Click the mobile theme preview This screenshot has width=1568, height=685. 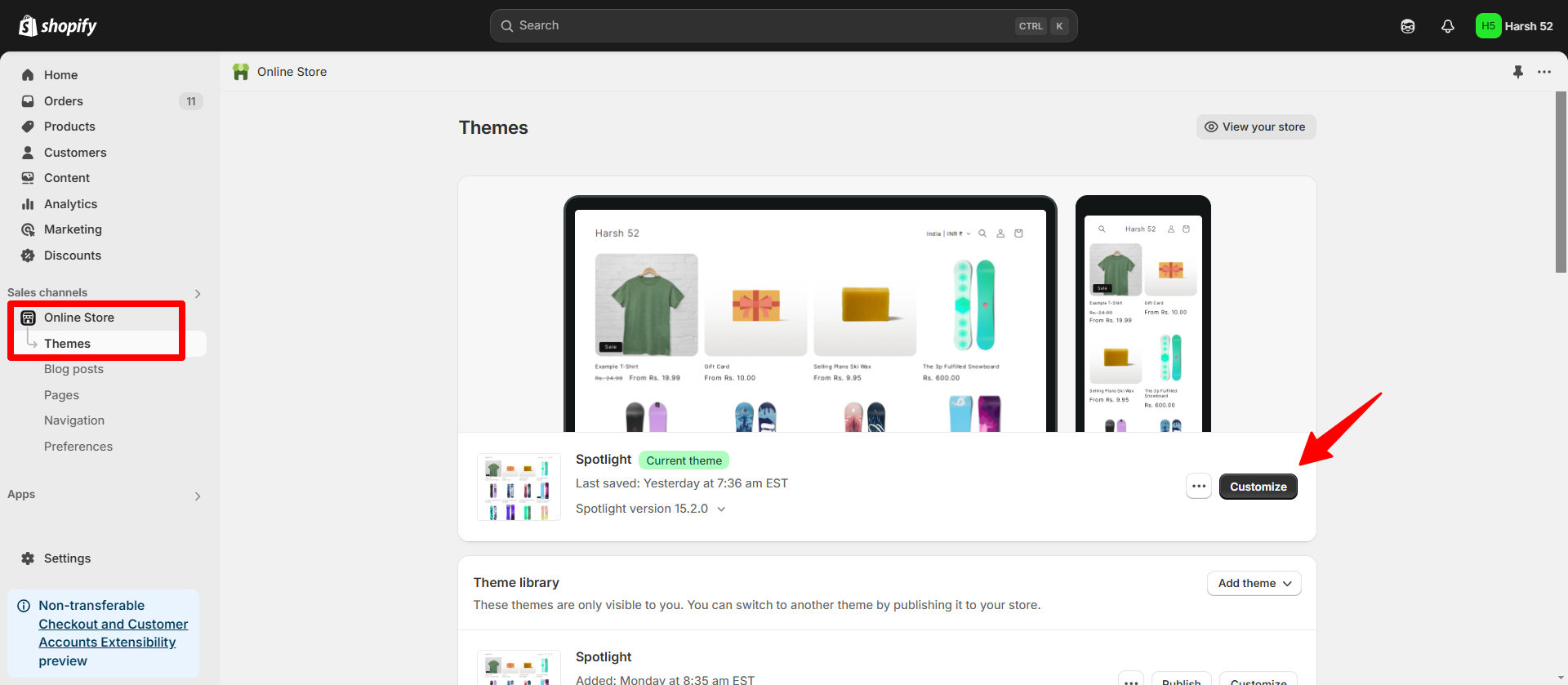pos(1143,314)
